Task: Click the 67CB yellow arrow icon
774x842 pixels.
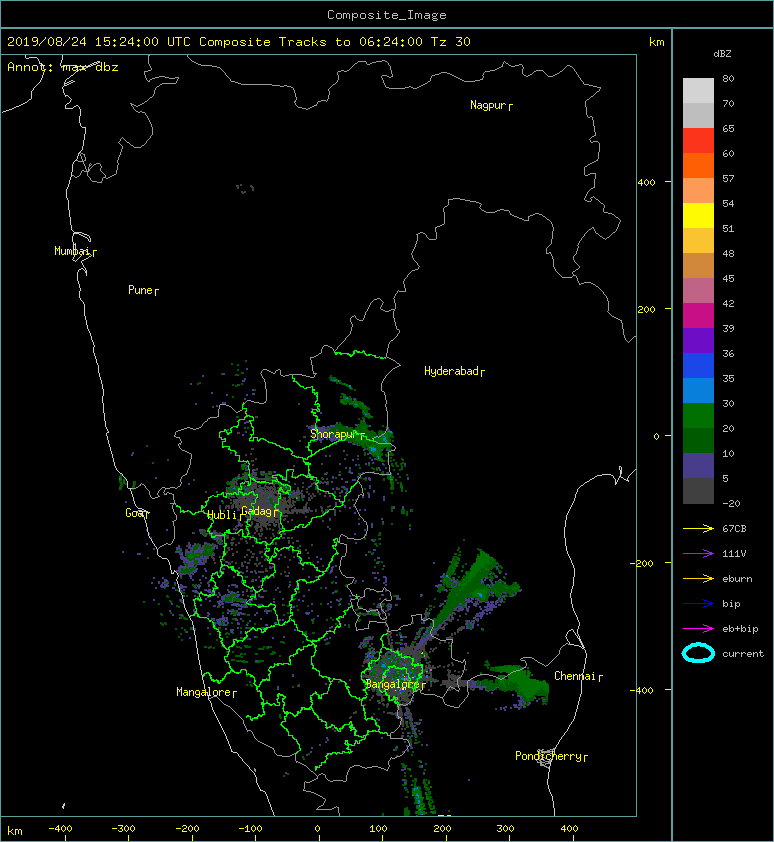Action: [698, 528]
